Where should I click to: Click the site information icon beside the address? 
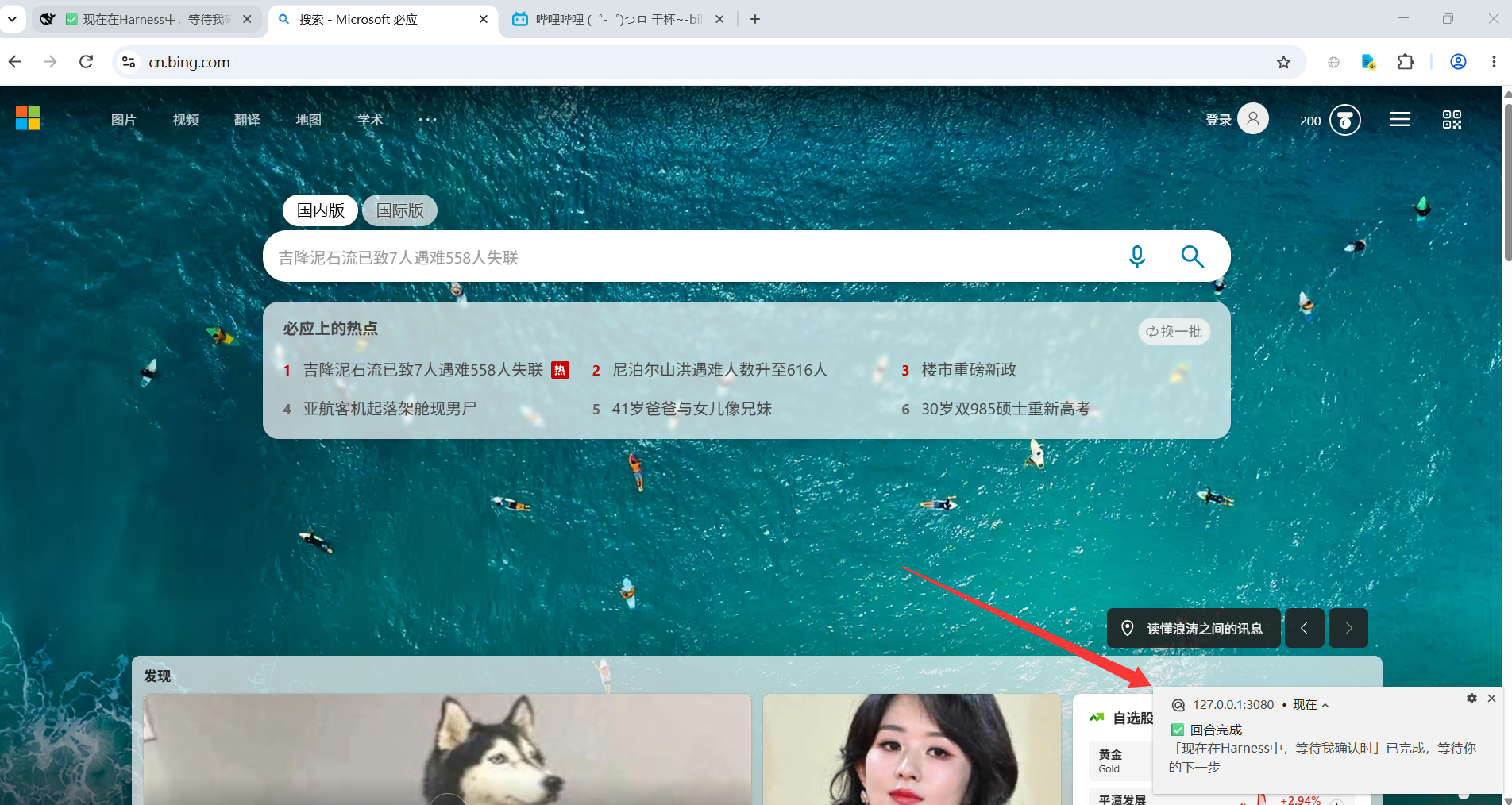pos(129,62)
